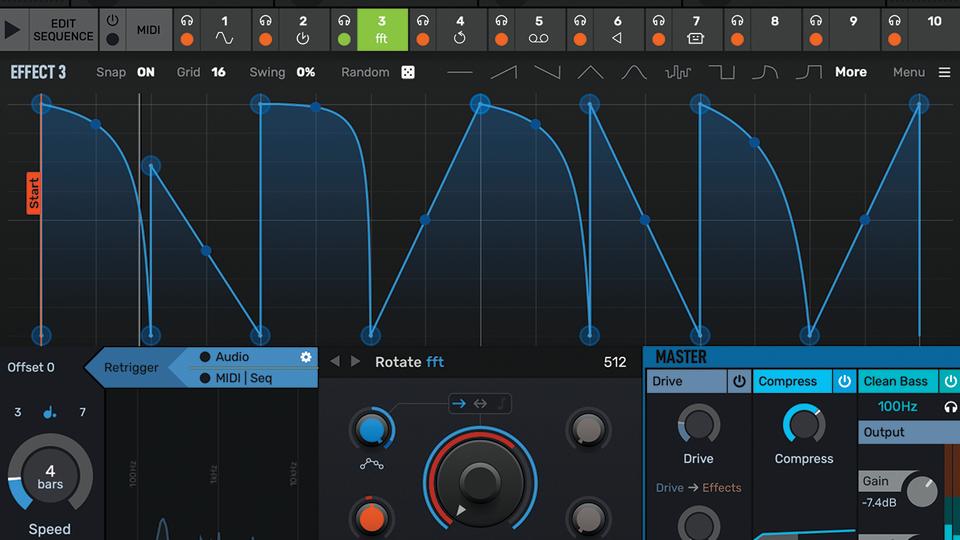
Task: Click headphone solo icon for effect 1
Action: (186, 21)
